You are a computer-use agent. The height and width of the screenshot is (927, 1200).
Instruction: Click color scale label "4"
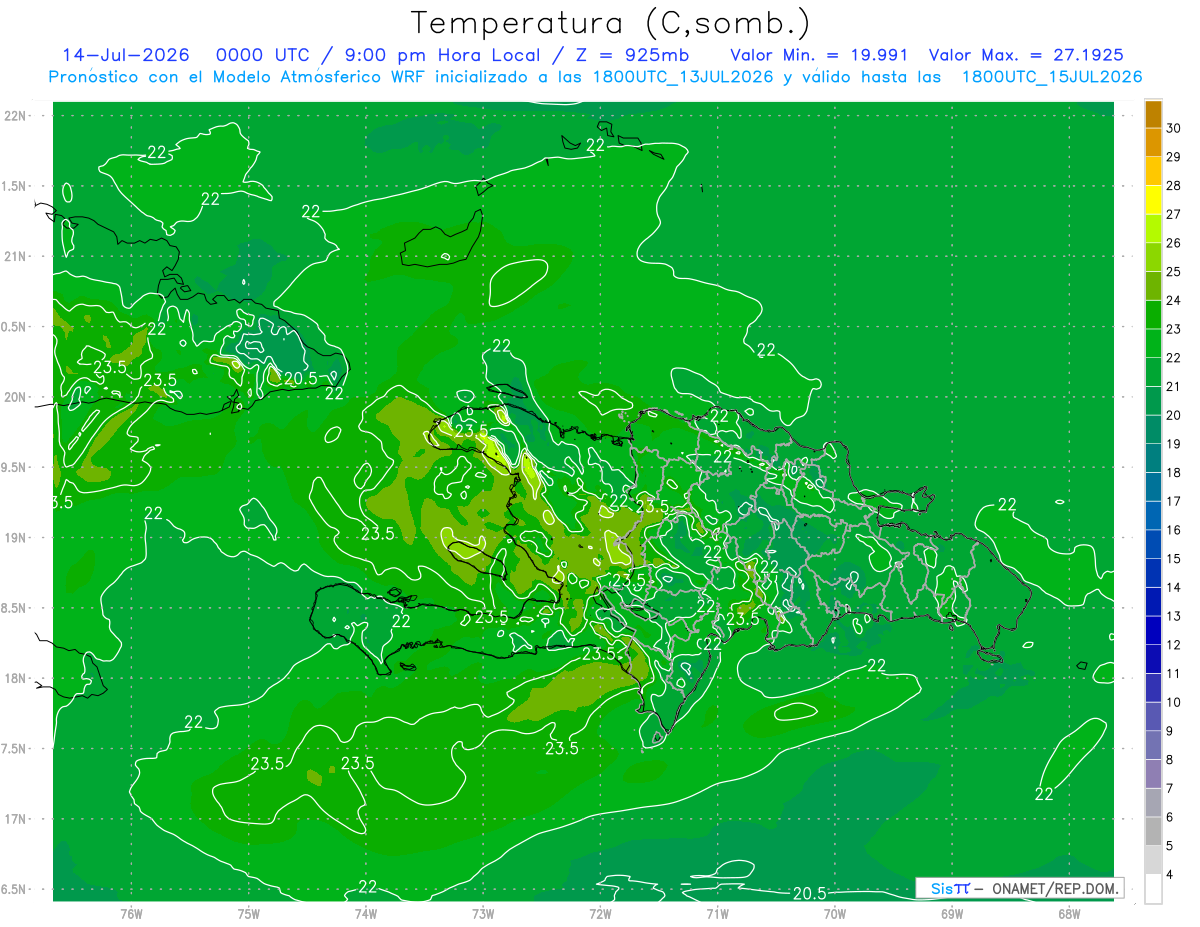[1172, 875]
